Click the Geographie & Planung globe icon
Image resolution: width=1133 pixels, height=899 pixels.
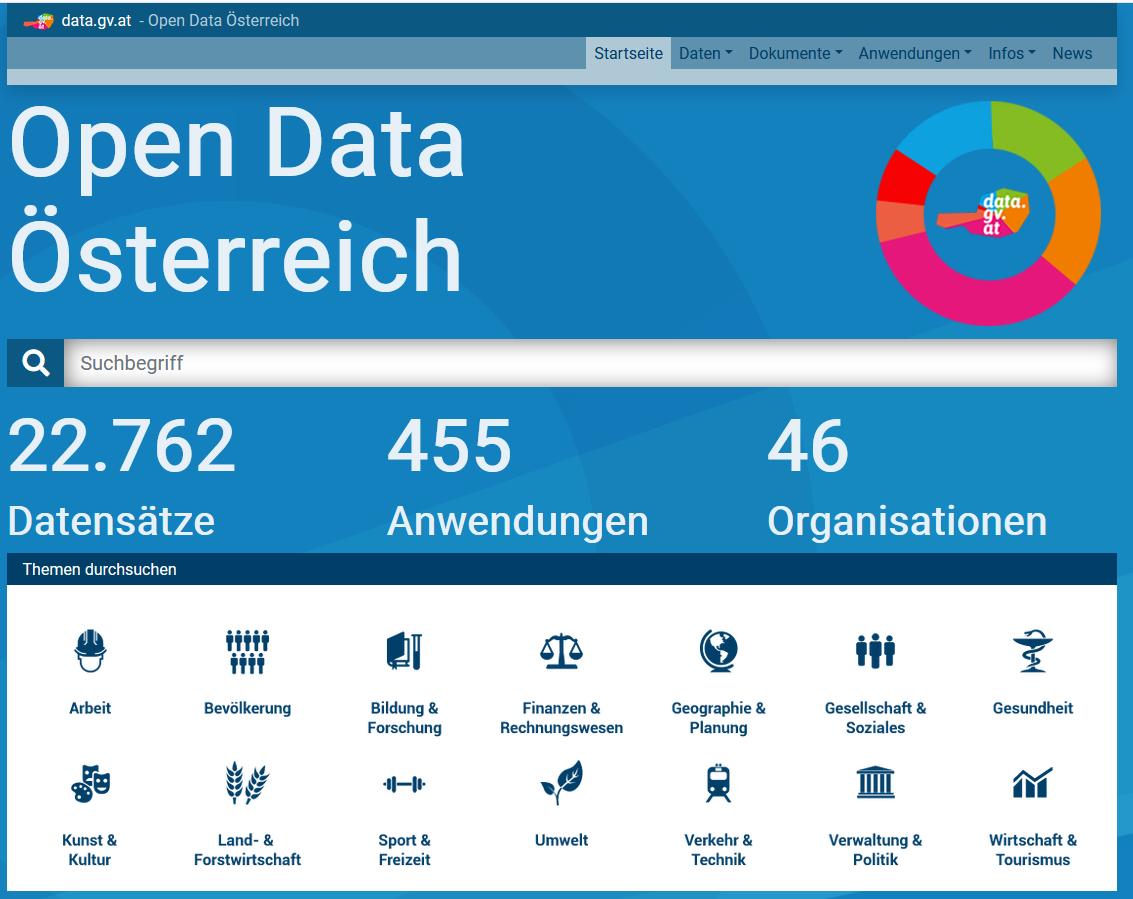(x=718, y=651)
